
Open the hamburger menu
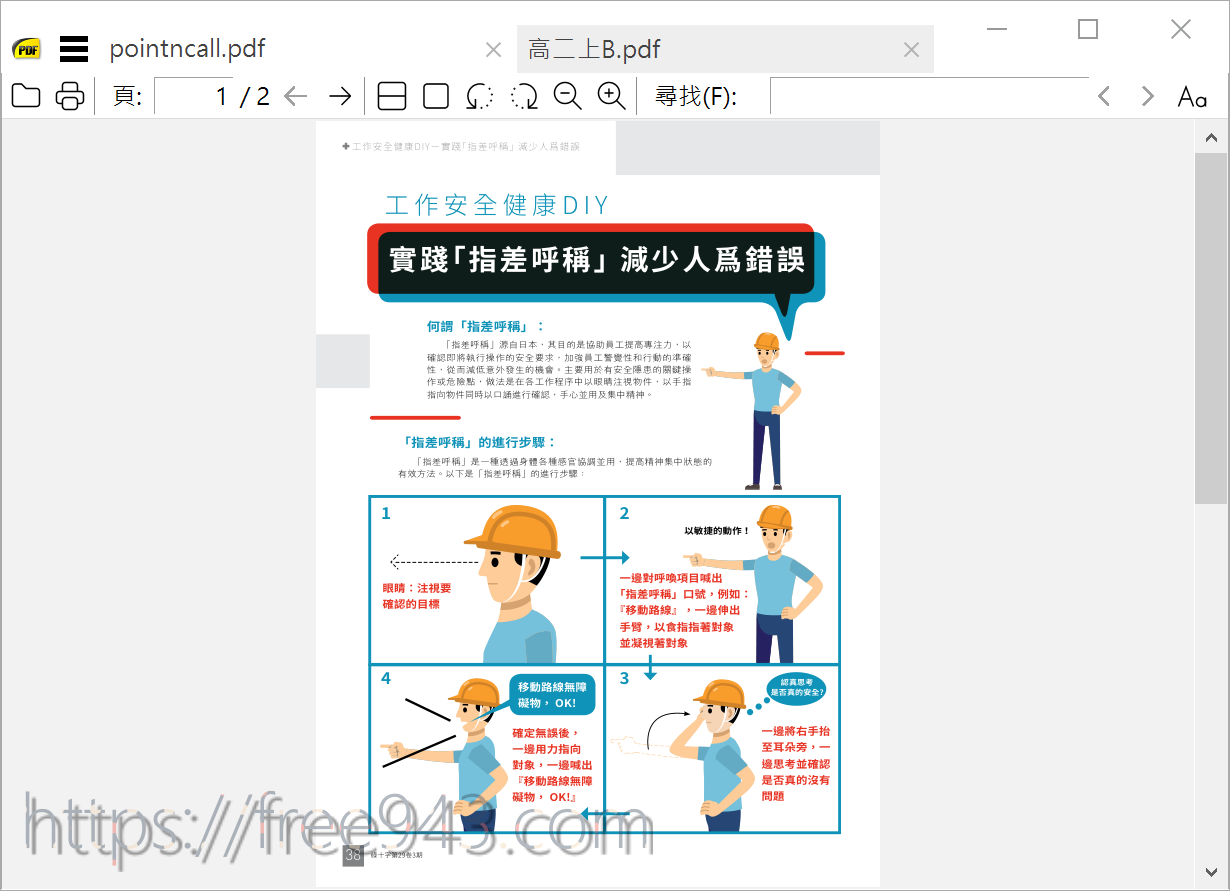73,48
